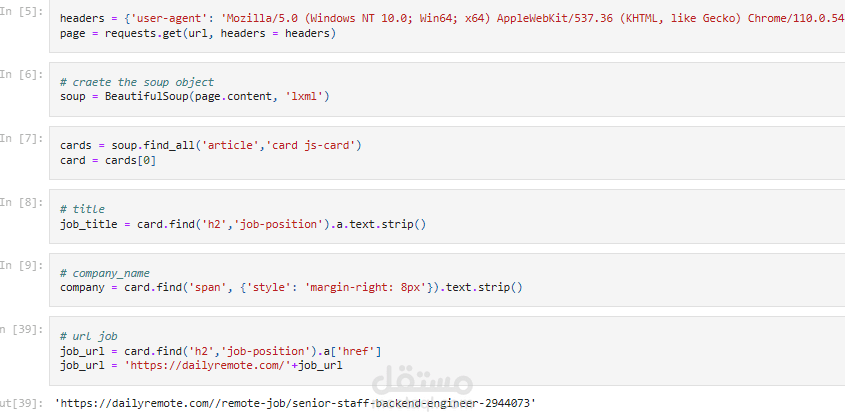
Task: Place cursor in job_title assignment line
Action: click(x=243, y=224)
